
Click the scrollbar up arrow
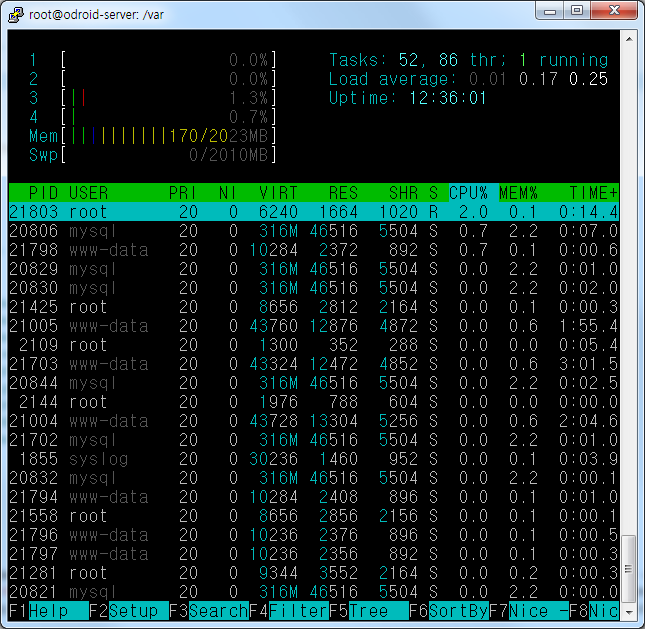pos(628,40)
